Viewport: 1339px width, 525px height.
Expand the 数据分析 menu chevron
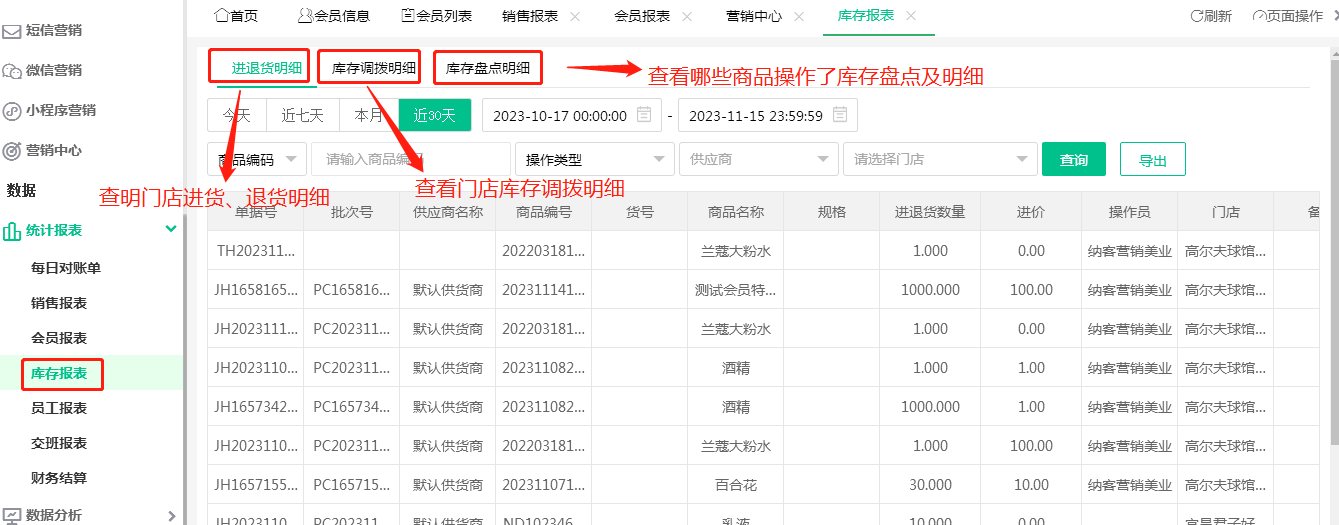[x=171, y=516]
